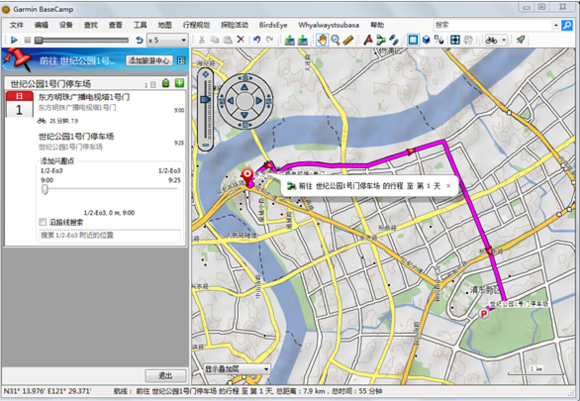This screenshot has height=401, width=580.
Task: Open the 显示叠加层 dropdown on map
Action: coord(237,369)
